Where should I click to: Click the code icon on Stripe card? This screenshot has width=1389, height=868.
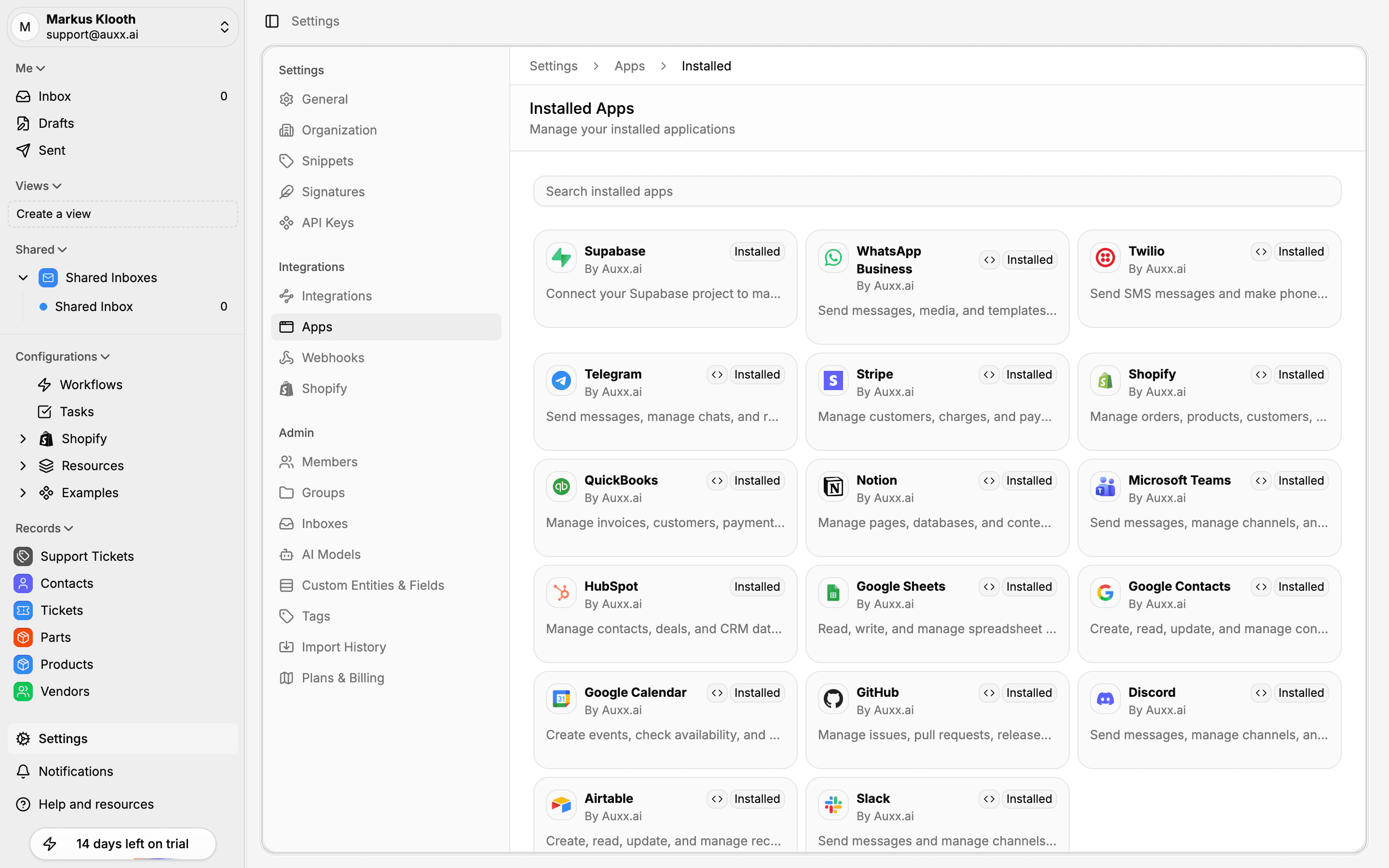989,375
